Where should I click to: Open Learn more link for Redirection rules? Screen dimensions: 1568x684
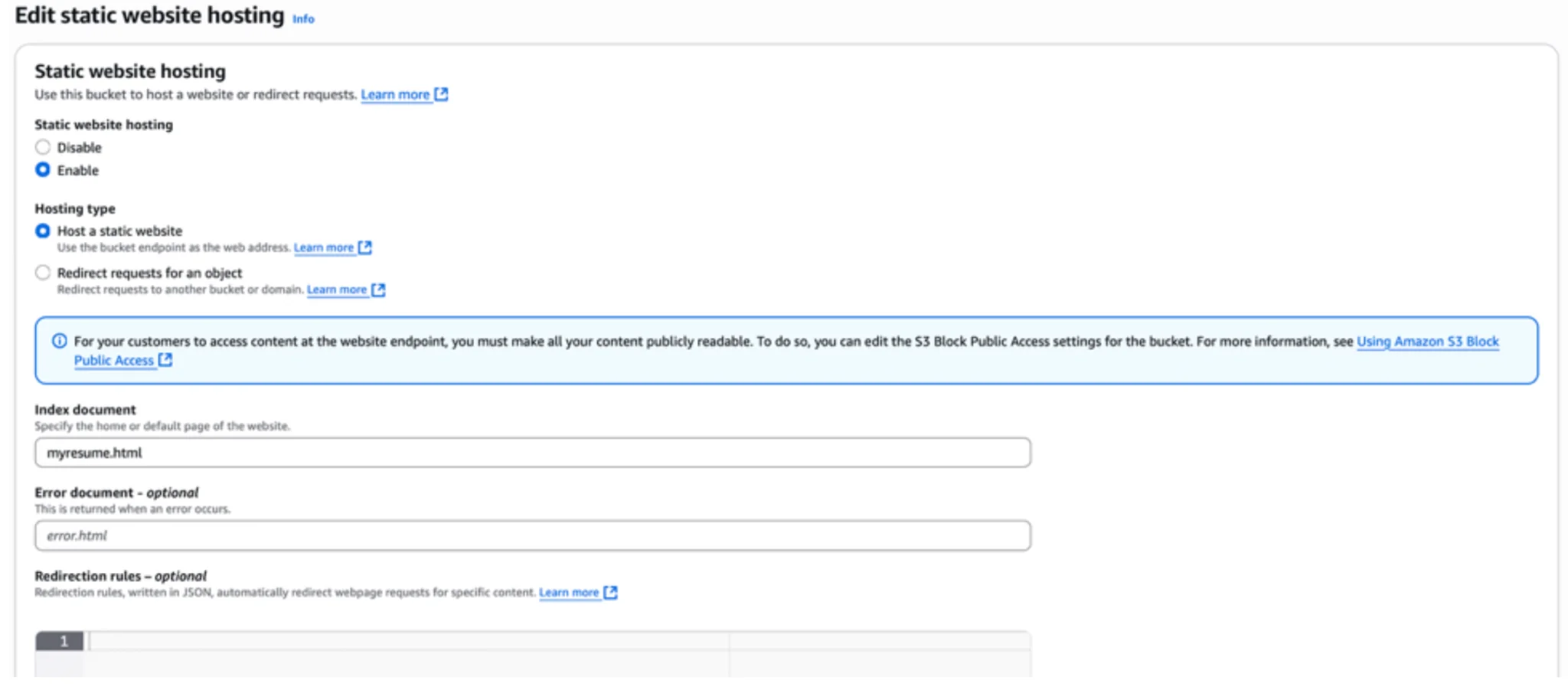[569, 592]
